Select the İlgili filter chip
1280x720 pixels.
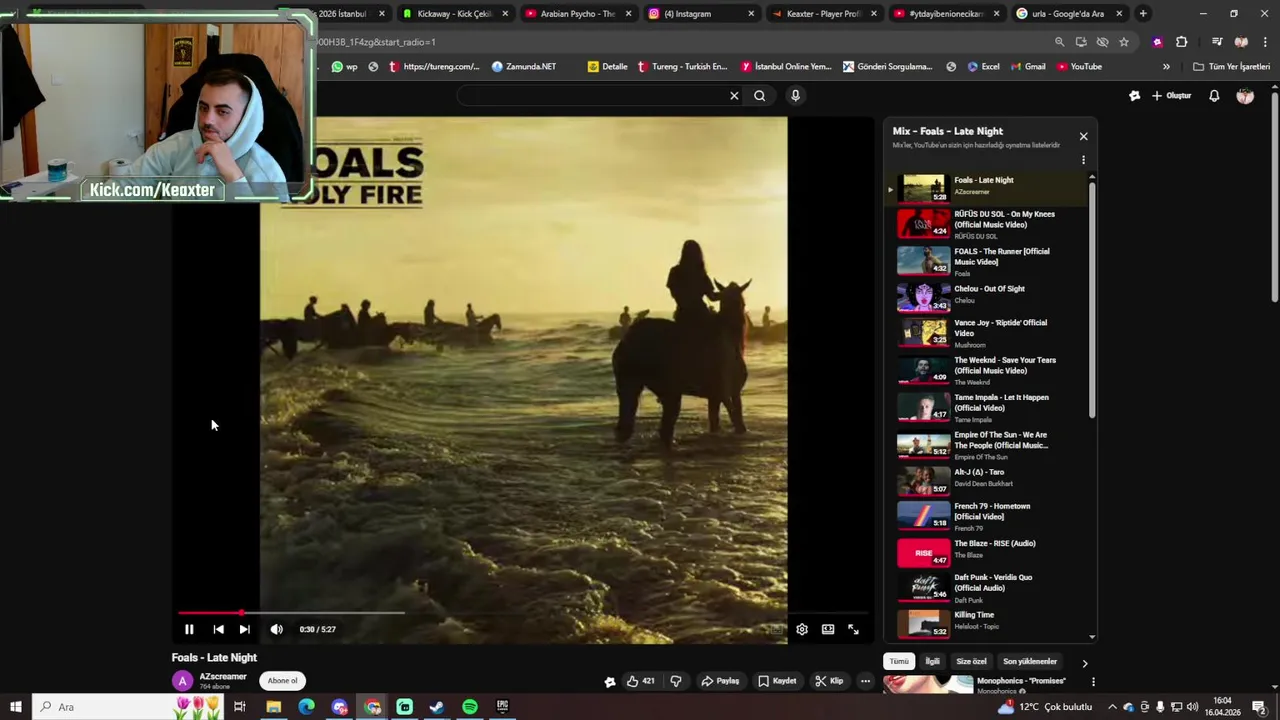click(x=932, y=662)
